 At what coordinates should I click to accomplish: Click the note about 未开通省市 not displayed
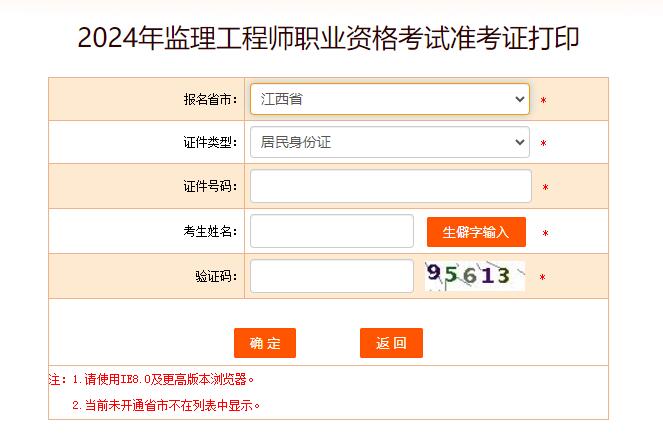point(166,406)
